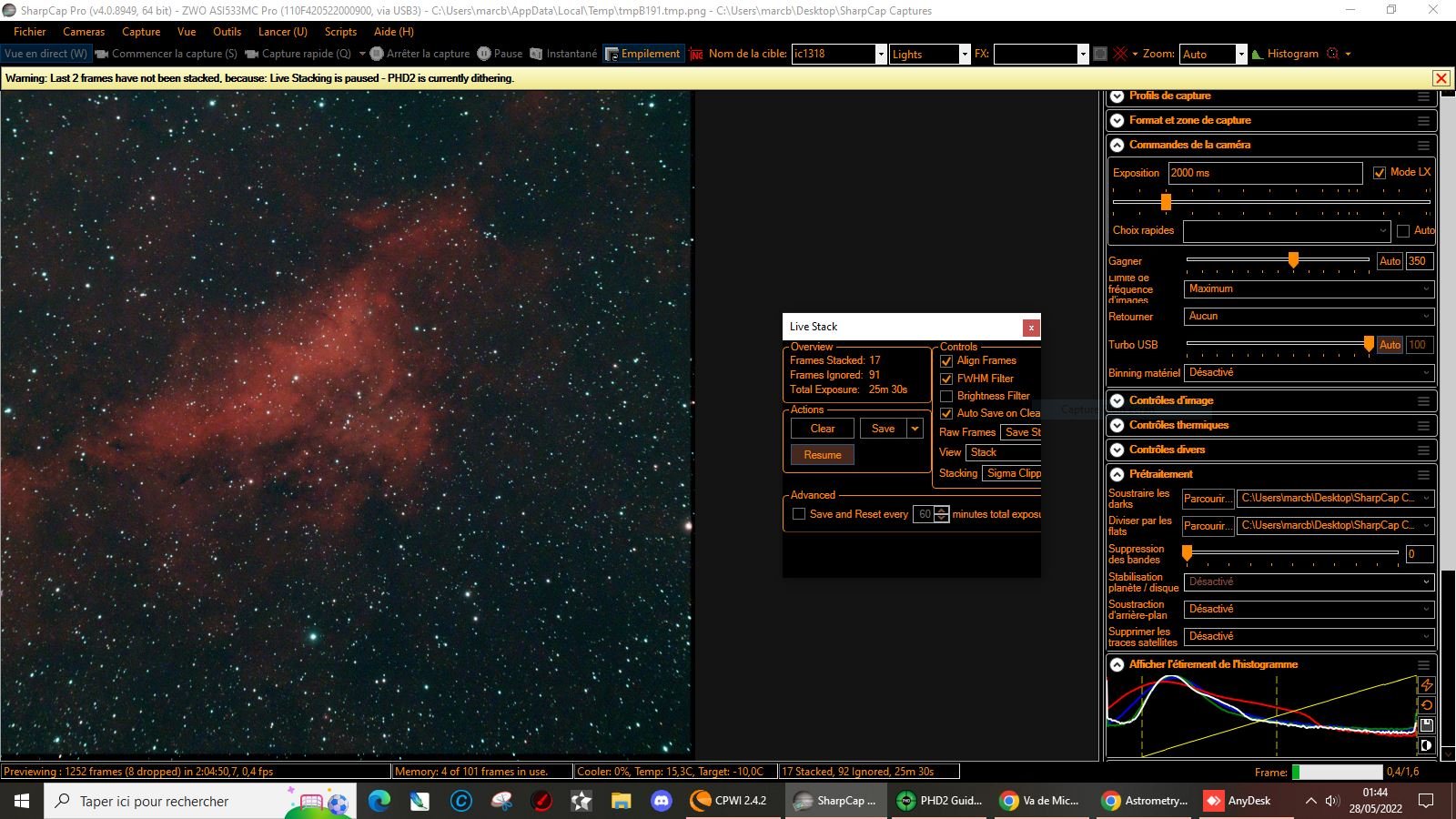
Task: Open the Outils menu
Action: pyautogui.click(x=227, y=32)
